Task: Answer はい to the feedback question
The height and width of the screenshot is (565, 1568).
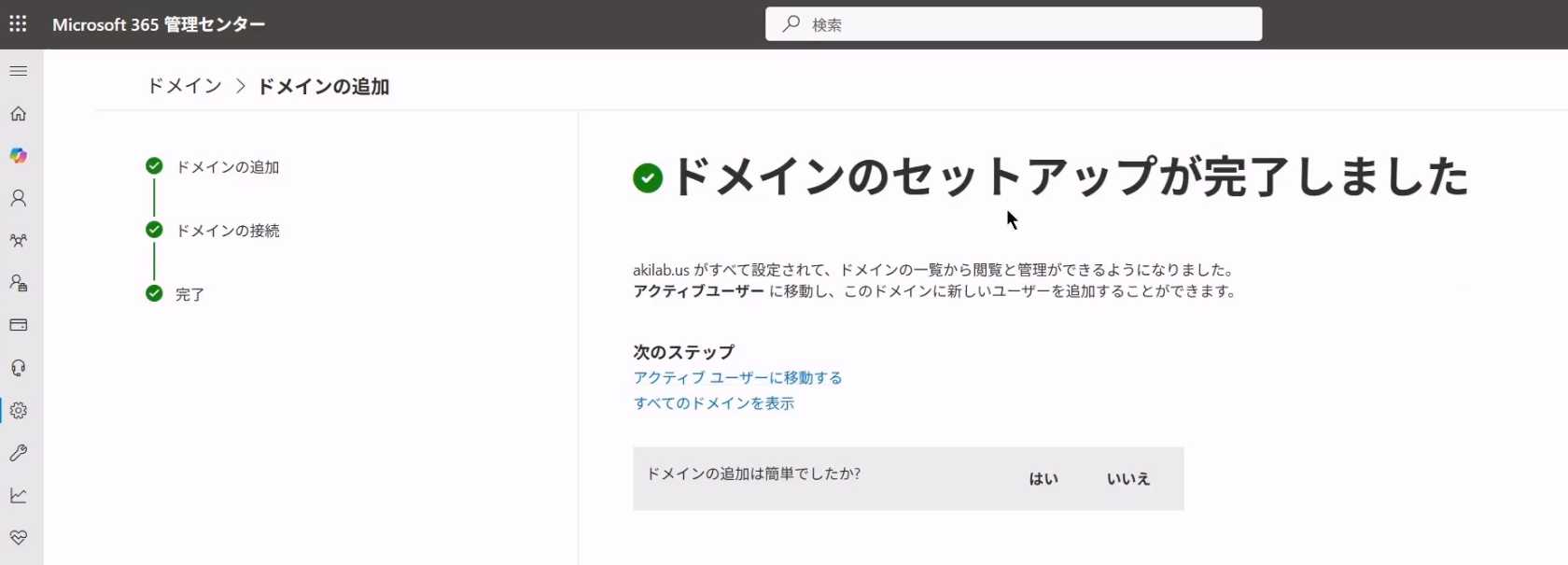Action: (1043, 479)
